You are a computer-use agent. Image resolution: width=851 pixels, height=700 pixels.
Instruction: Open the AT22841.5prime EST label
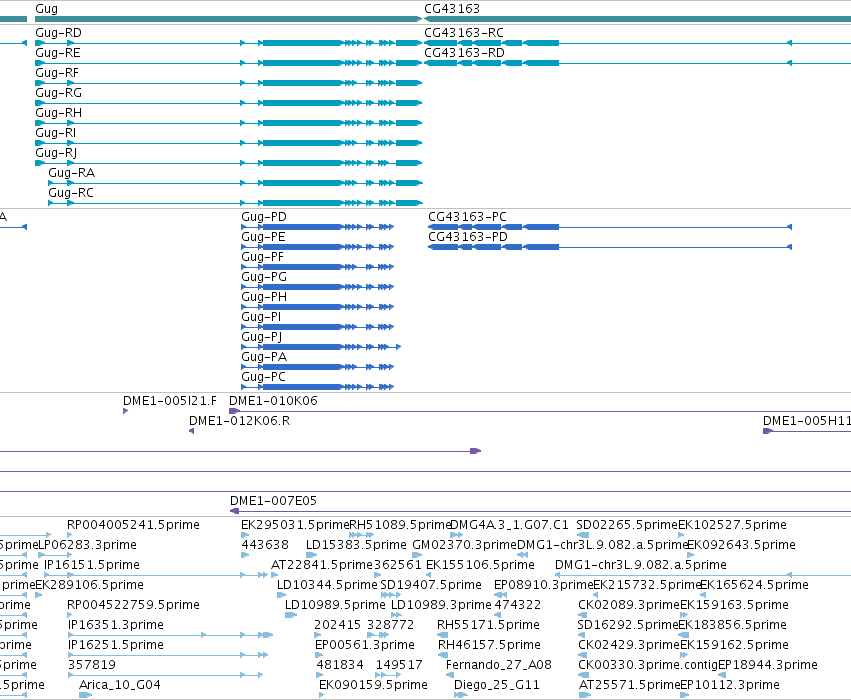[x=321, y=565]
